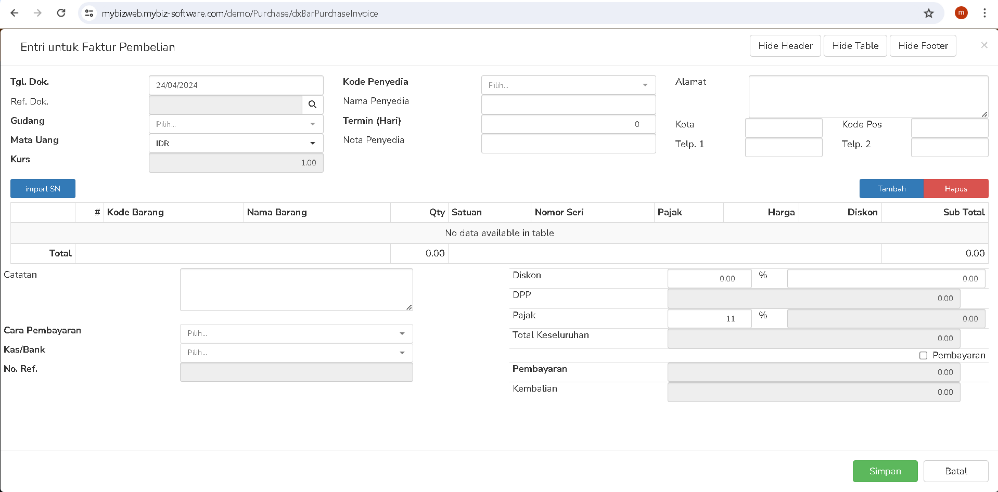Click the blue Import SN button

43,189
